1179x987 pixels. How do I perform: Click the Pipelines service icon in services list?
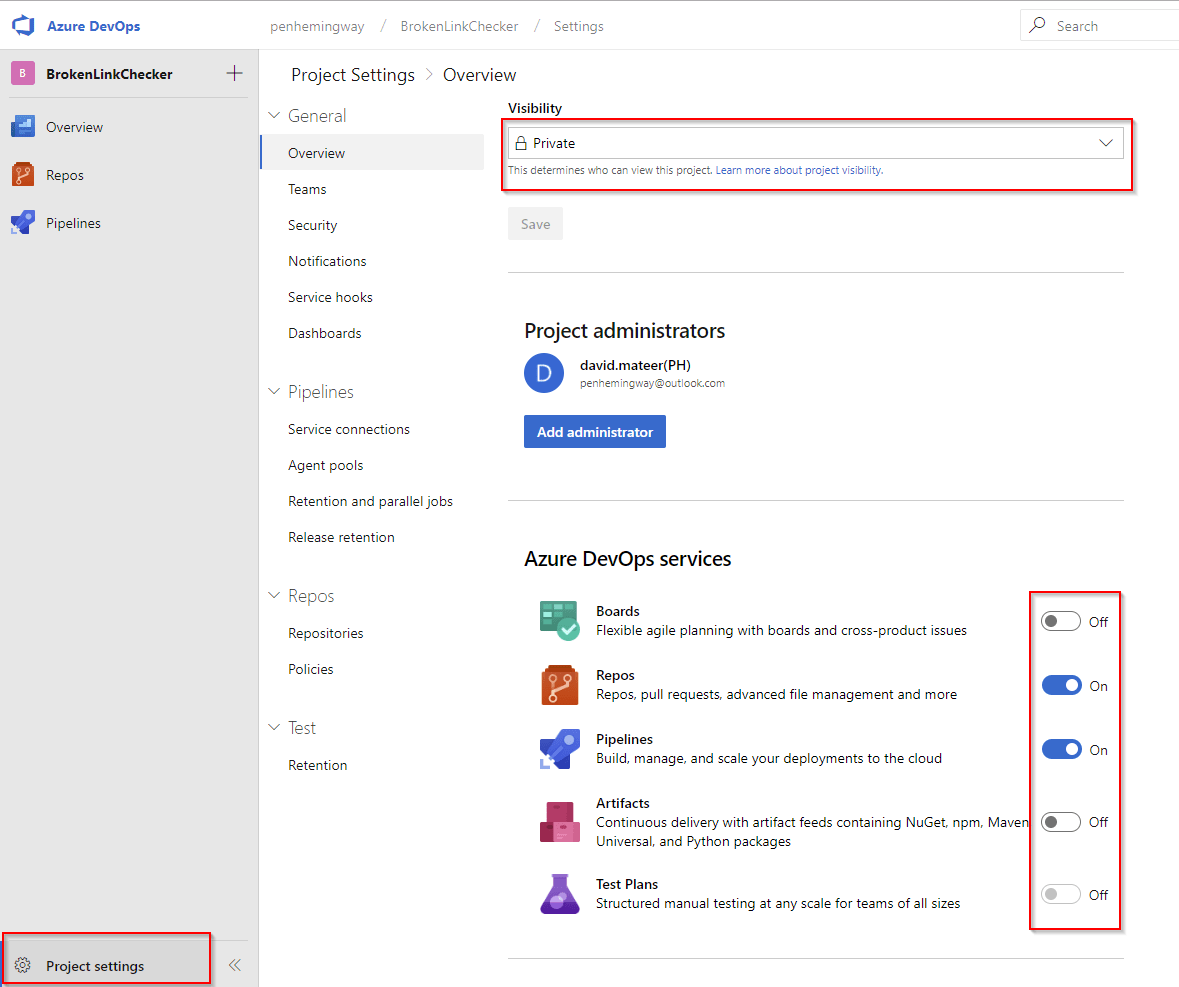(559, 749)
